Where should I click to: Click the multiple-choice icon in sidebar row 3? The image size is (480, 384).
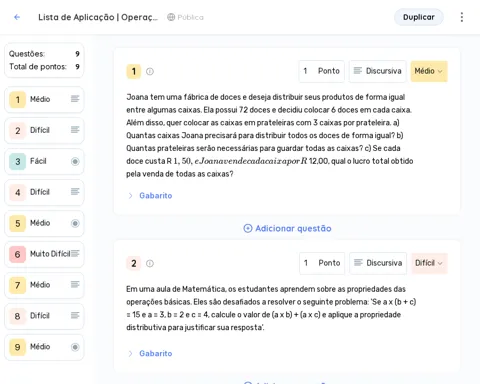point(75,161)
